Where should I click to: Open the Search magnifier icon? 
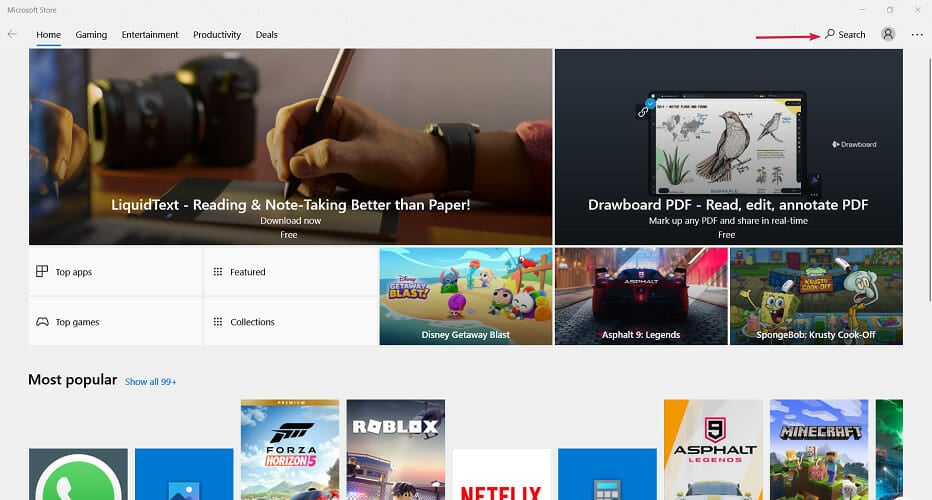830,34
